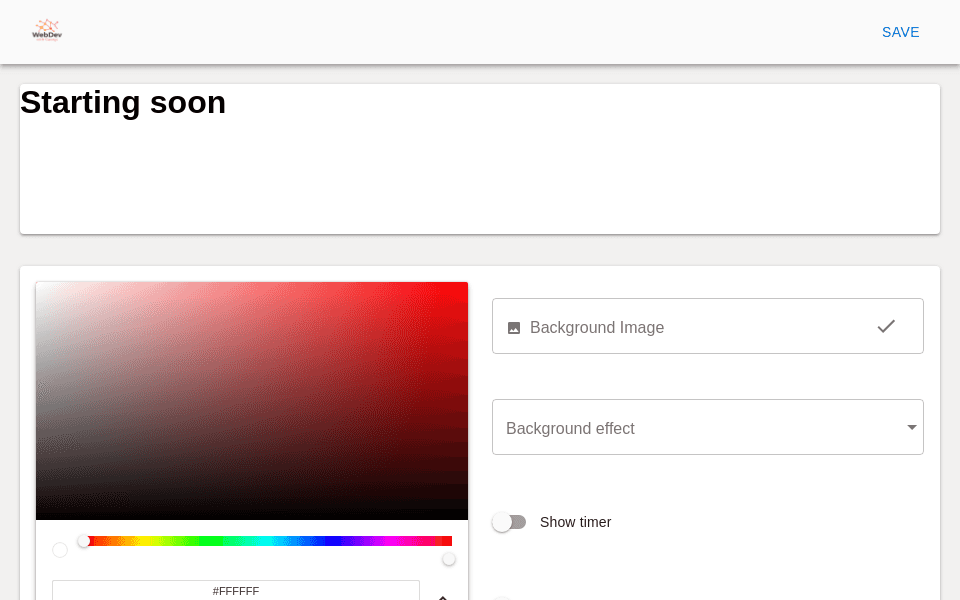
Task: Click SAVE in the top app bar
Action: (900, 32)
